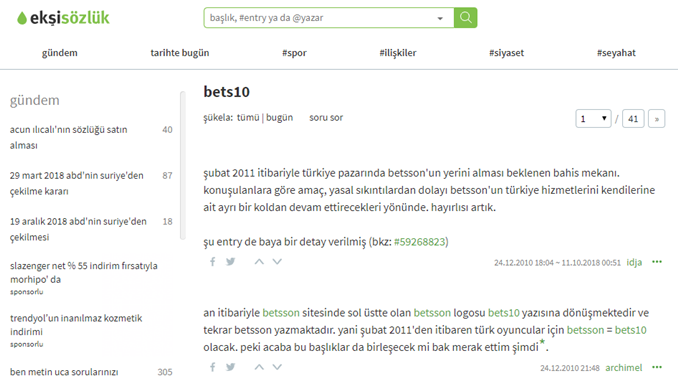Upvote idja's entry

pos(259,262)
